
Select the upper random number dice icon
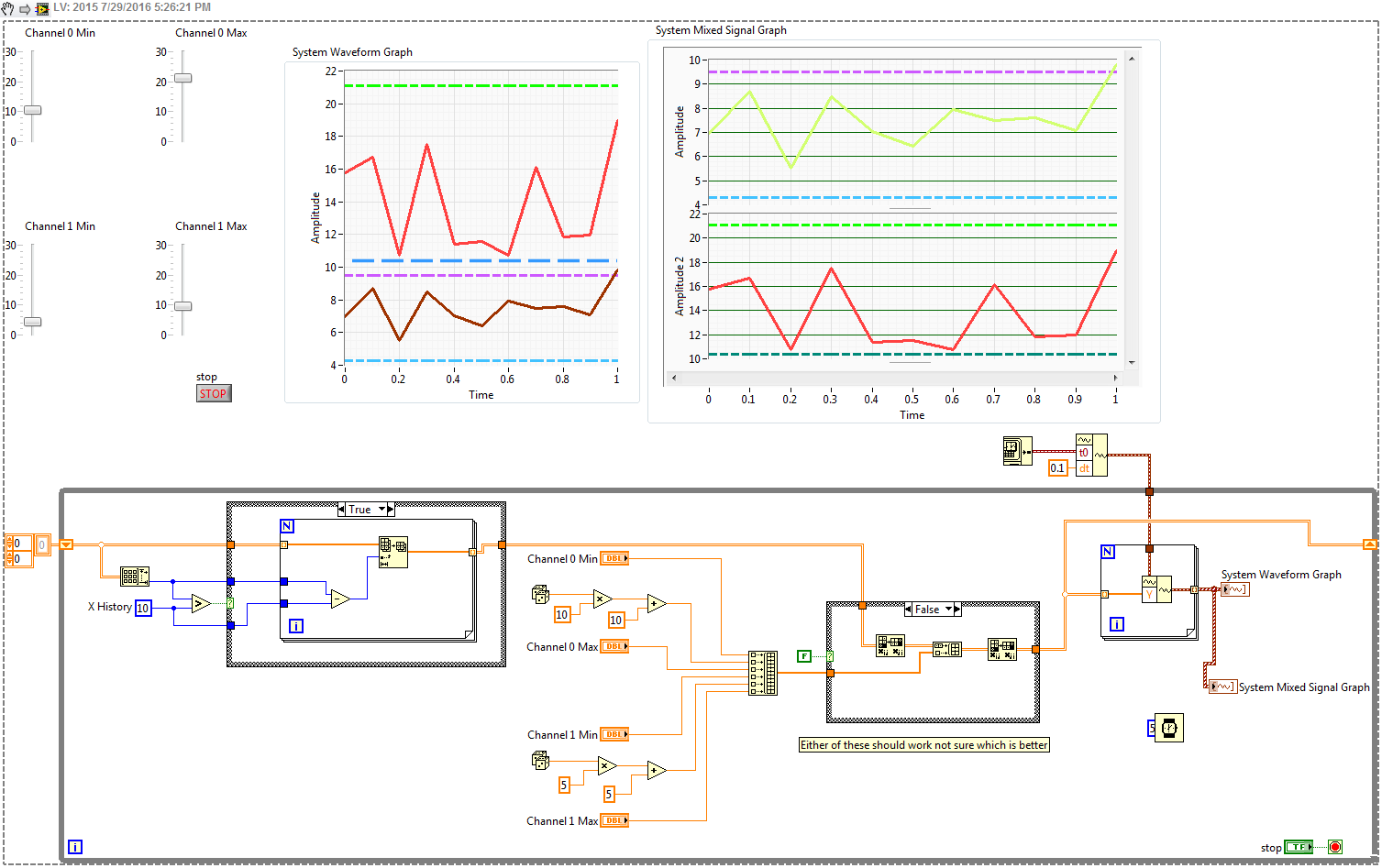click(x=540, y=594)
